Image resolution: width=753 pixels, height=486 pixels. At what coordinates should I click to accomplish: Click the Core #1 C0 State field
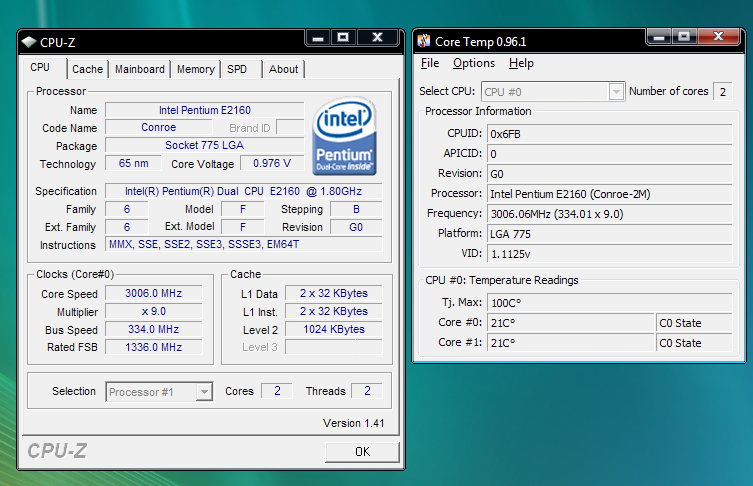point(694,343)
